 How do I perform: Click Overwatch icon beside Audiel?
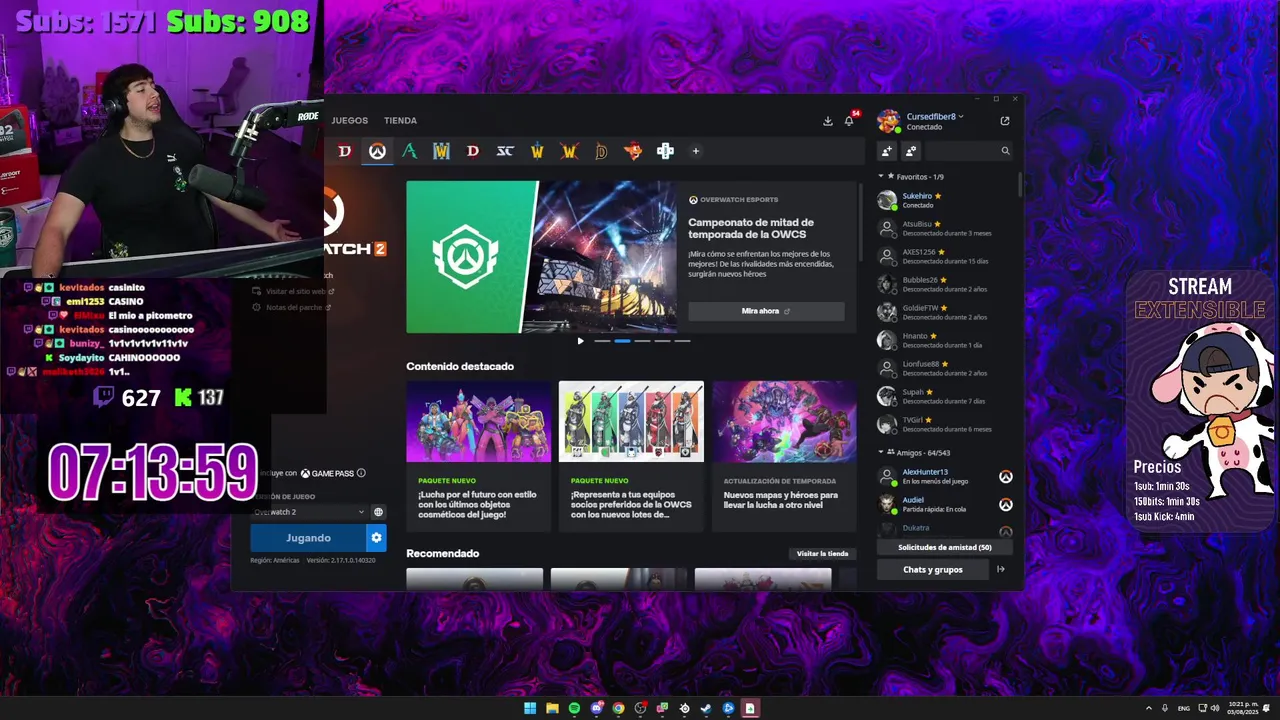pos(1005,504)
